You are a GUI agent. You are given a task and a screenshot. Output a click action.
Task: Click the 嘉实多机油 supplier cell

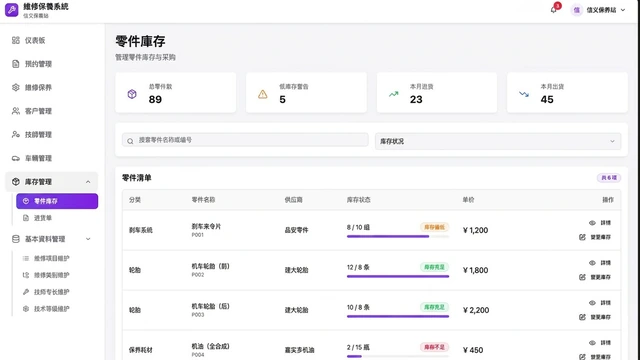pyautogui.click(x=299, y=350)
